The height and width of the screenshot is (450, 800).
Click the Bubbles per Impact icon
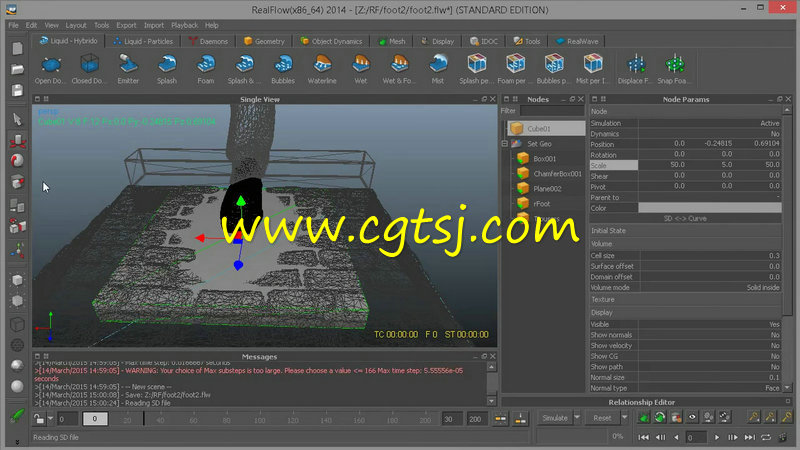pos(554,64)
